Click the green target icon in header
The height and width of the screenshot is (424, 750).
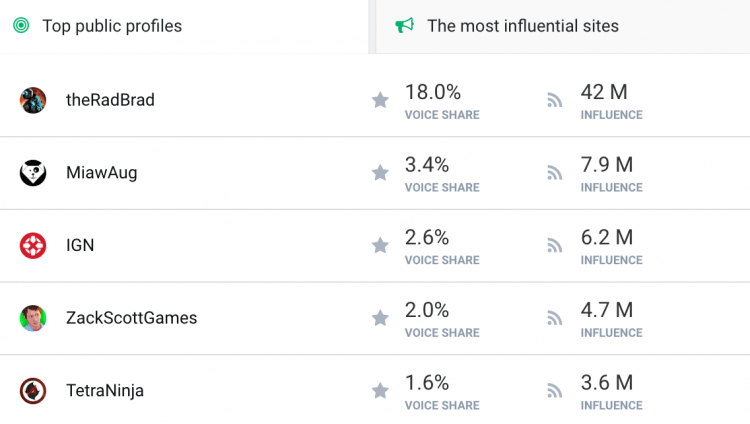[21, 25]
